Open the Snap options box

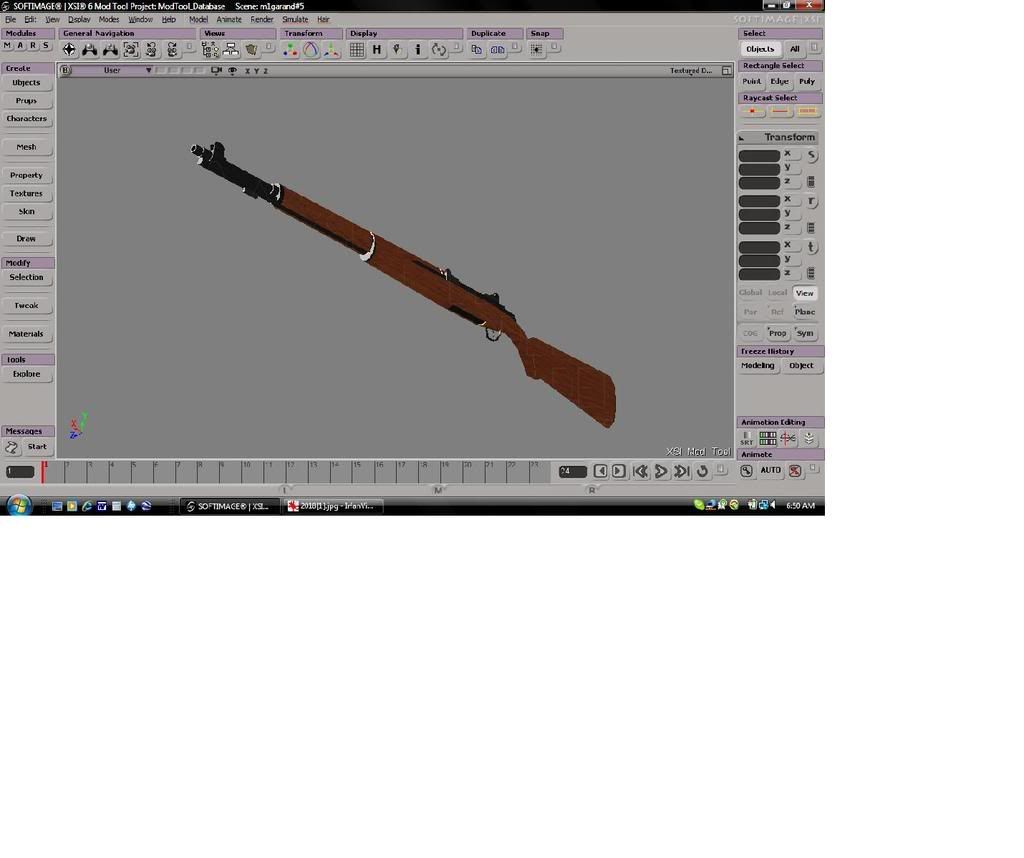pyautogui.click(x=554, y=48)
